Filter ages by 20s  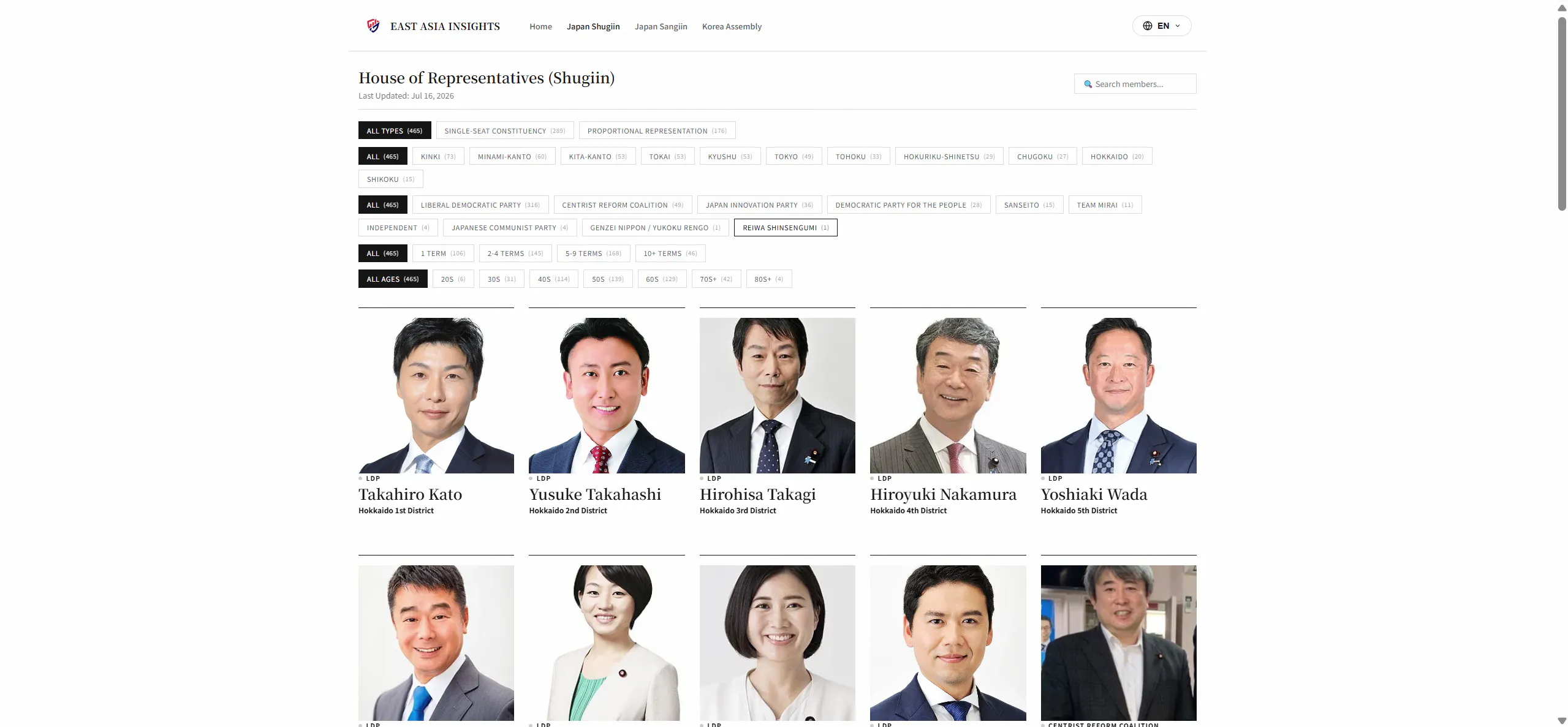pyautogui.click(x=453, y=279)
